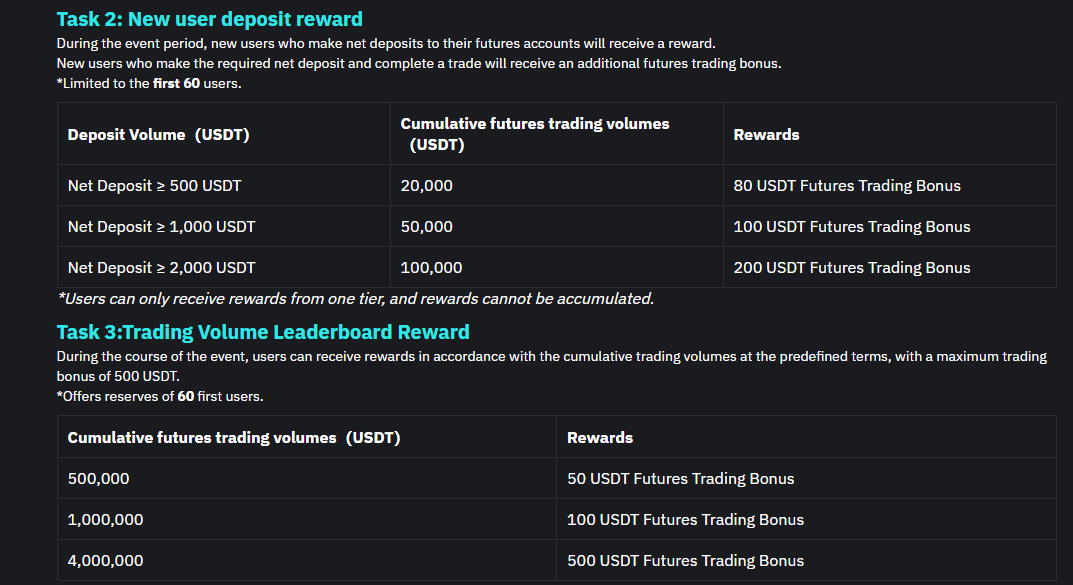Click 'Deposit Volume (USDT)' column header
Viewport: 1073px width, 585px height.
pyautogui.click(x=224, y=134)
